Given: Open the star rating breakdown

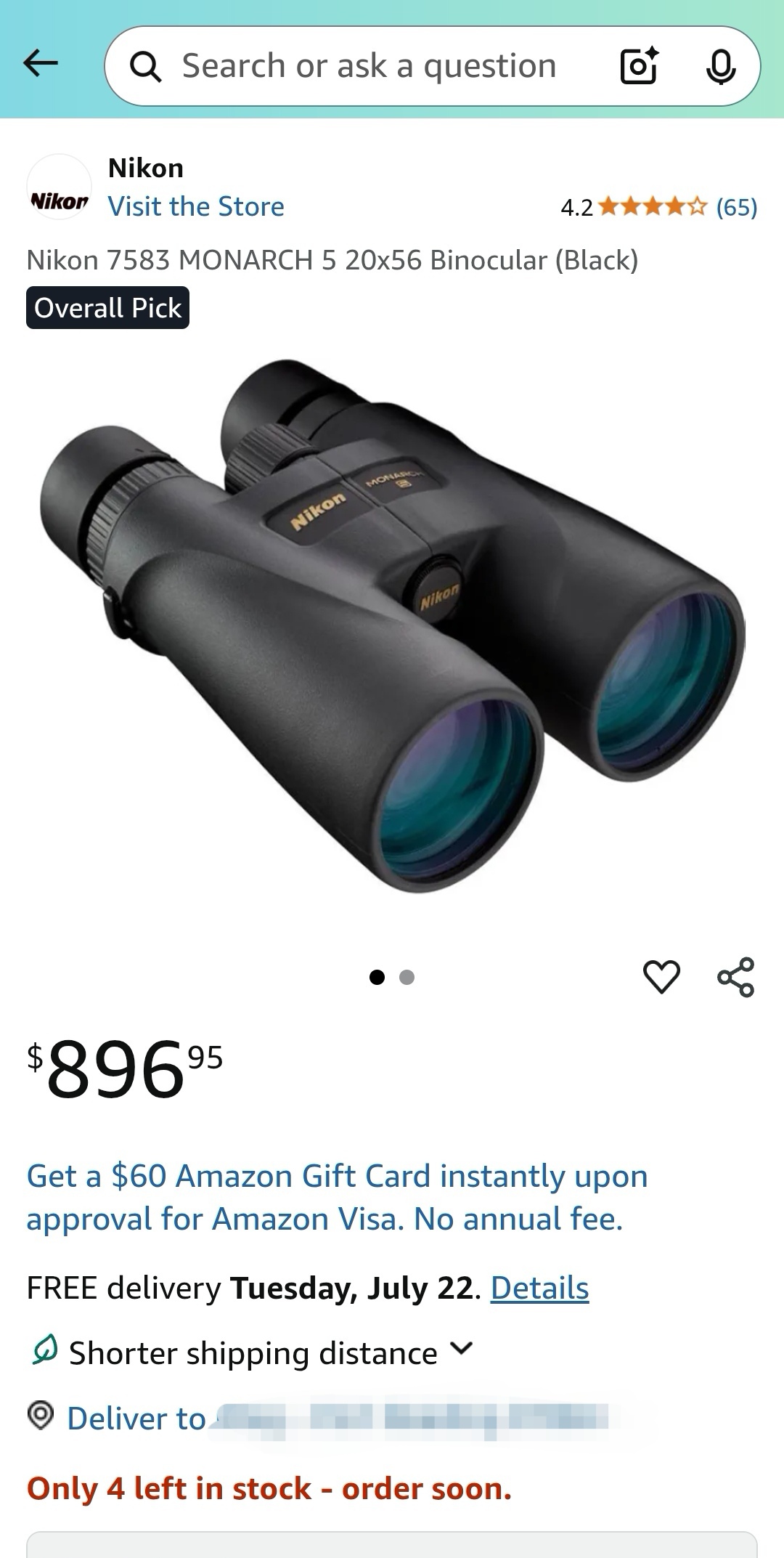Looking at the screenshot, I should pos(652,207).
